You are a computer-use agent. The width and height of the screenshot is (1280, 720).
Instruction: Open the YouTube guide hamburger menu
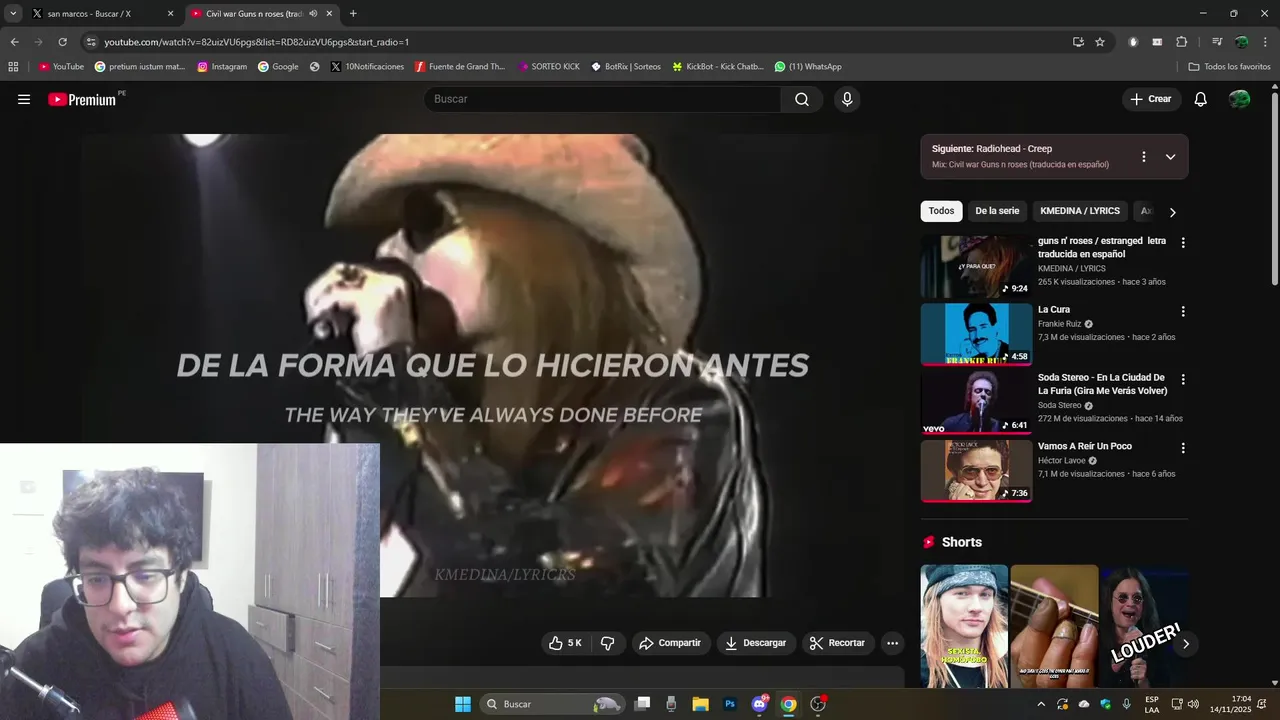[x=24, y=99]
